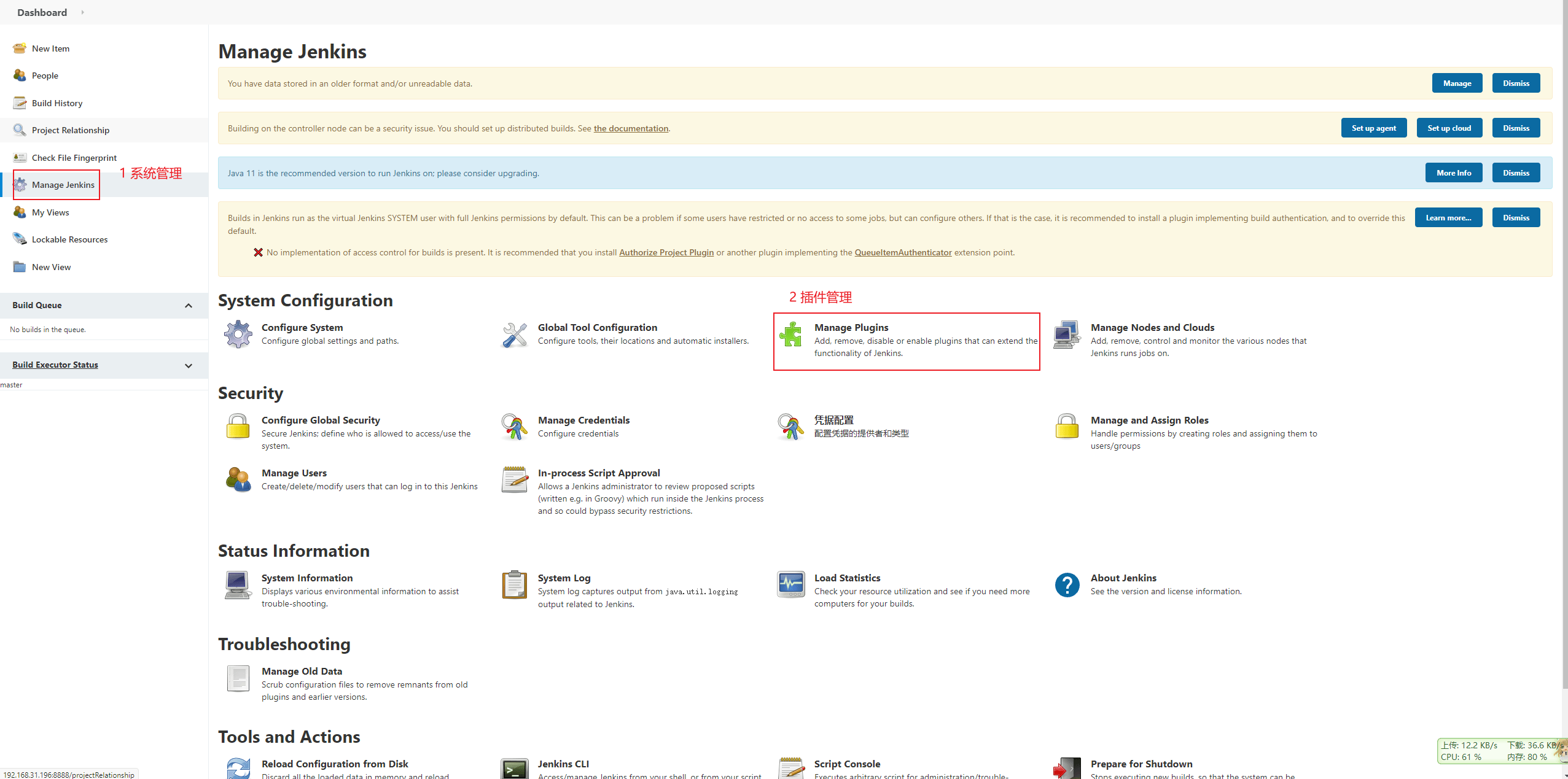Click the green Manage Plugins puzzle icon
Image resolution: width=1568 pixels, height=779 pixels.
click(x=791, y=335)
